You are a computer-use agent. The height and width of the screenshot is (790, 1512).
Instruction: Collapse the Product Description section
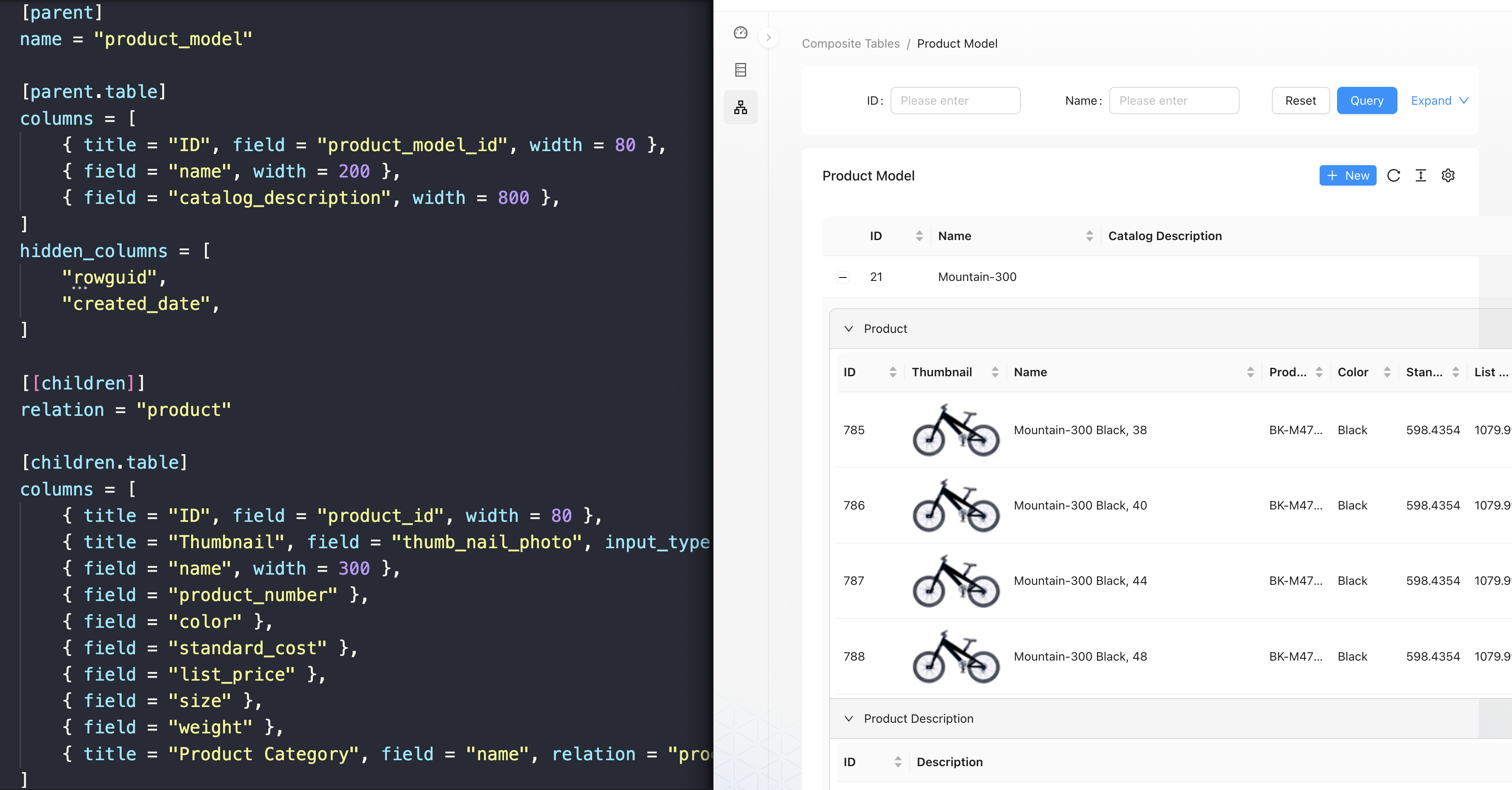point(849,718)
